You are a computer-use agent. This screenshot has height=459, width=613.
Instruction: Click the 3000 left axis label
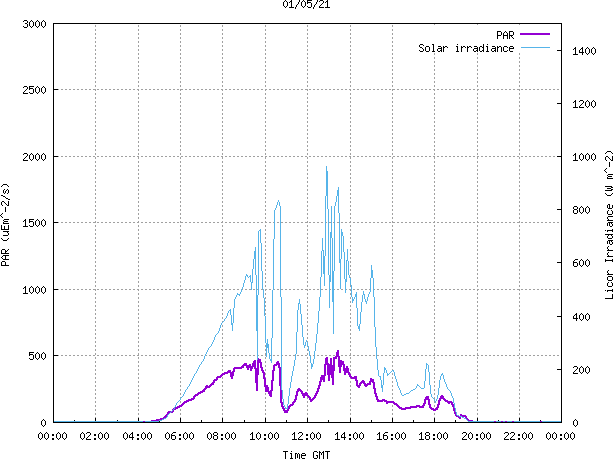coord(34,24)
